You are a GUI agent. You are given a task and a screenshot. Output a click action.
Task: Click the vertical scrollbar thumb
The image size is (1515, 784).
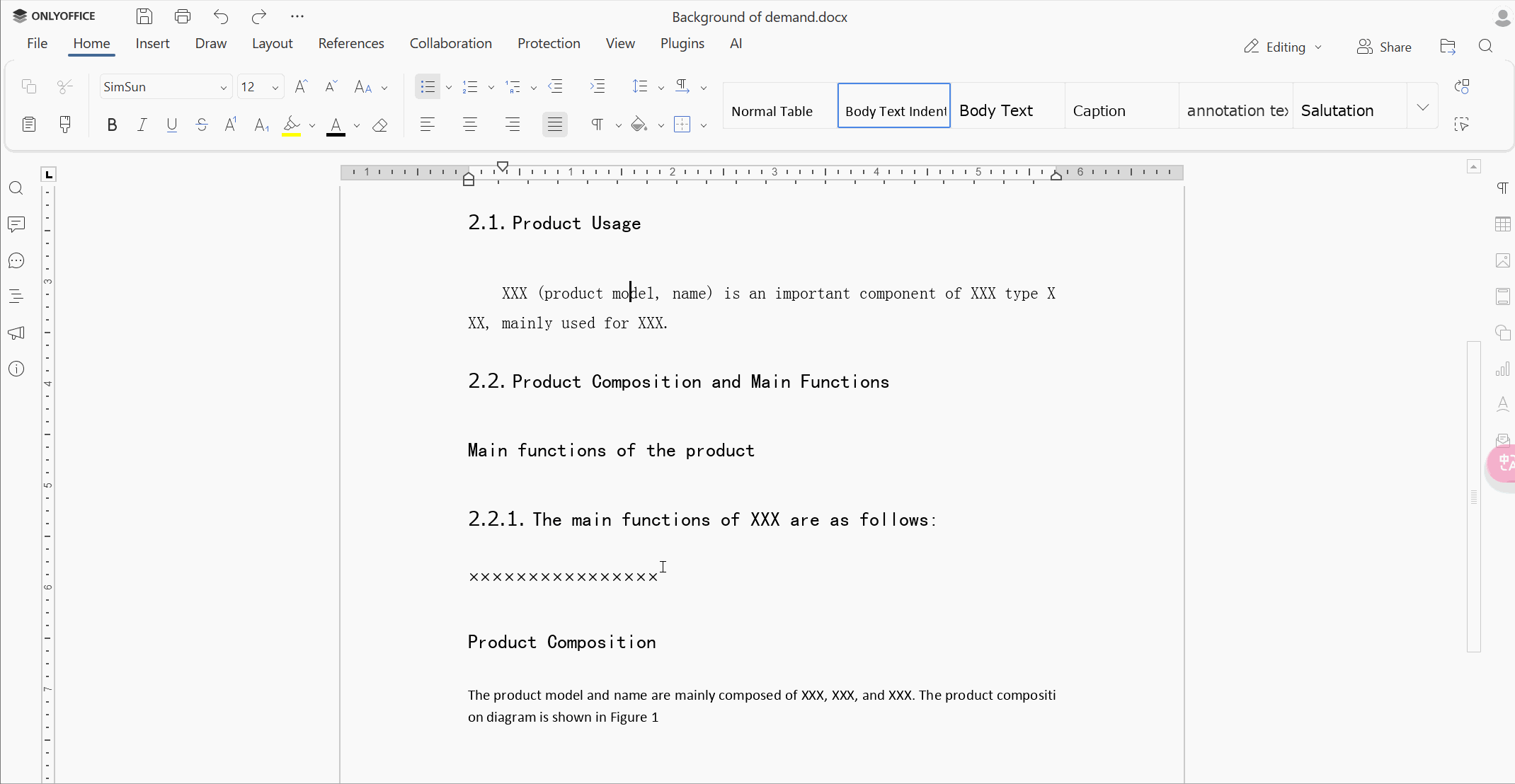click(1474, 497)
